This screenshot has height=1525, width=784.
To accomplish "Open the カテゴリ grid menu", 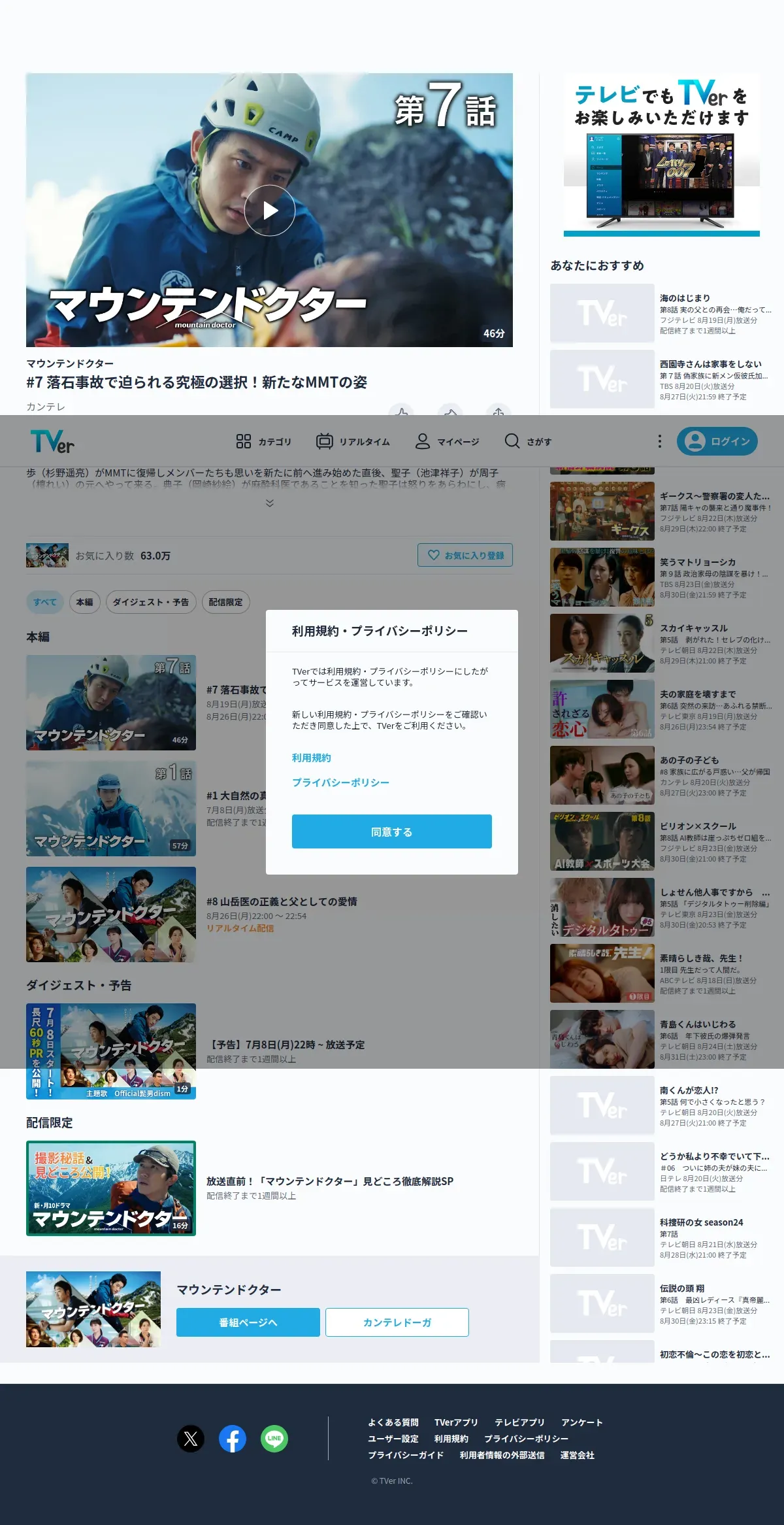I will (x=263, y=442).
